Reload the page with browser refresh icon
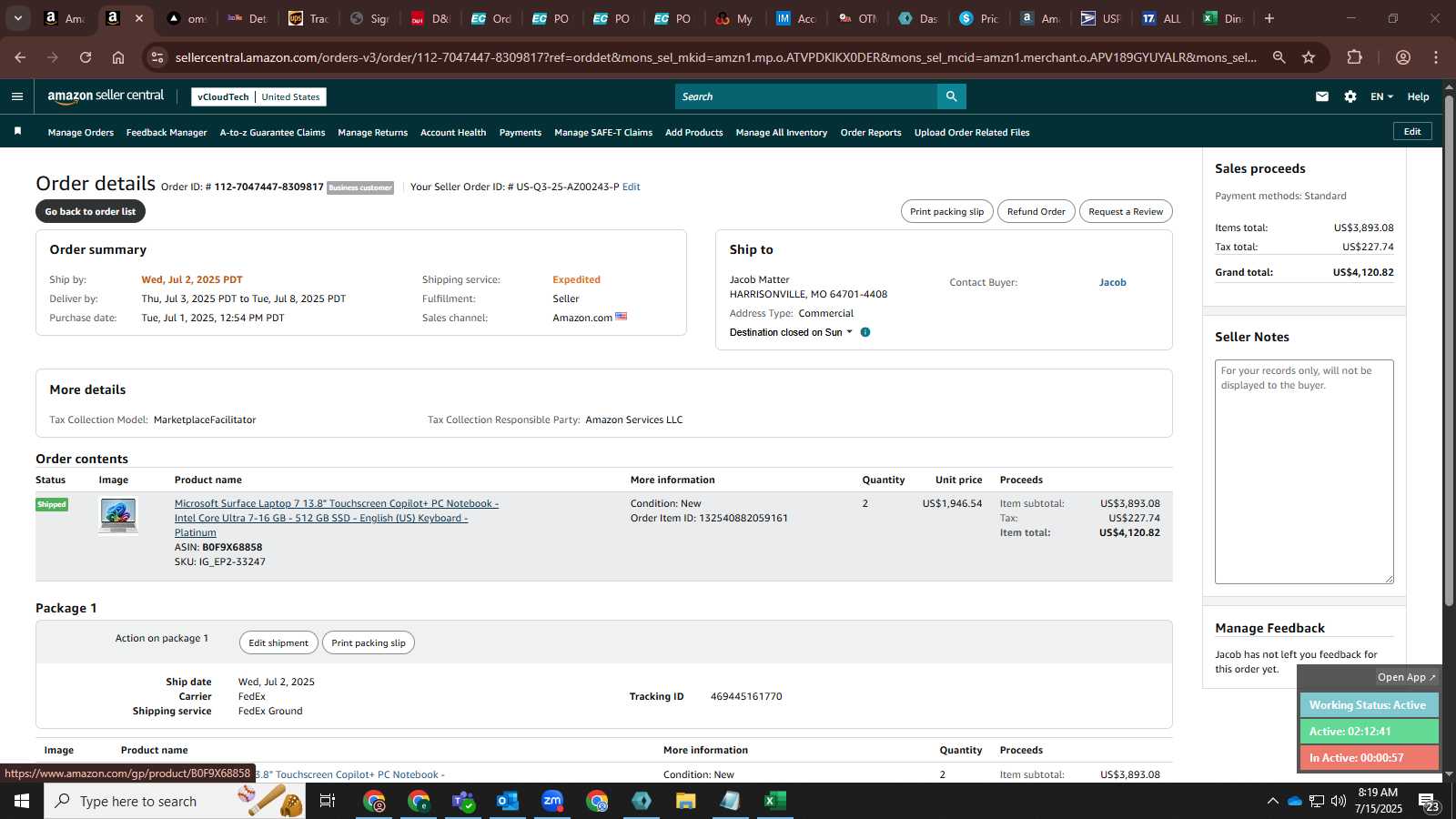Screen dimensions: 1456x819 (x=86, y=57)
